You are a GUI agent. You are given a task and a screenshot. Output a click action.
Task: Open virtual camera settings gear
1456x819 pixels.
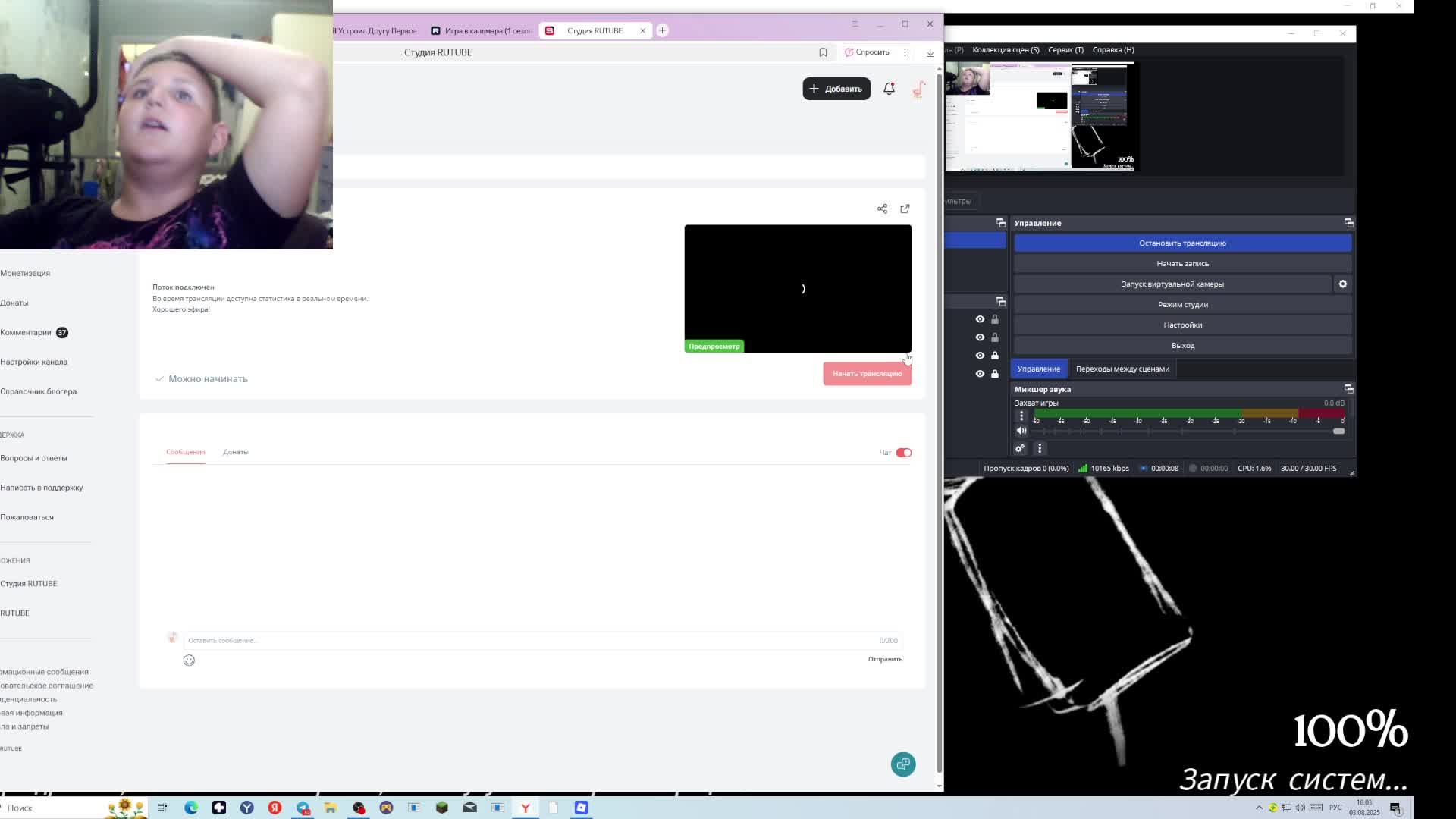click(x=1342, y=284)
